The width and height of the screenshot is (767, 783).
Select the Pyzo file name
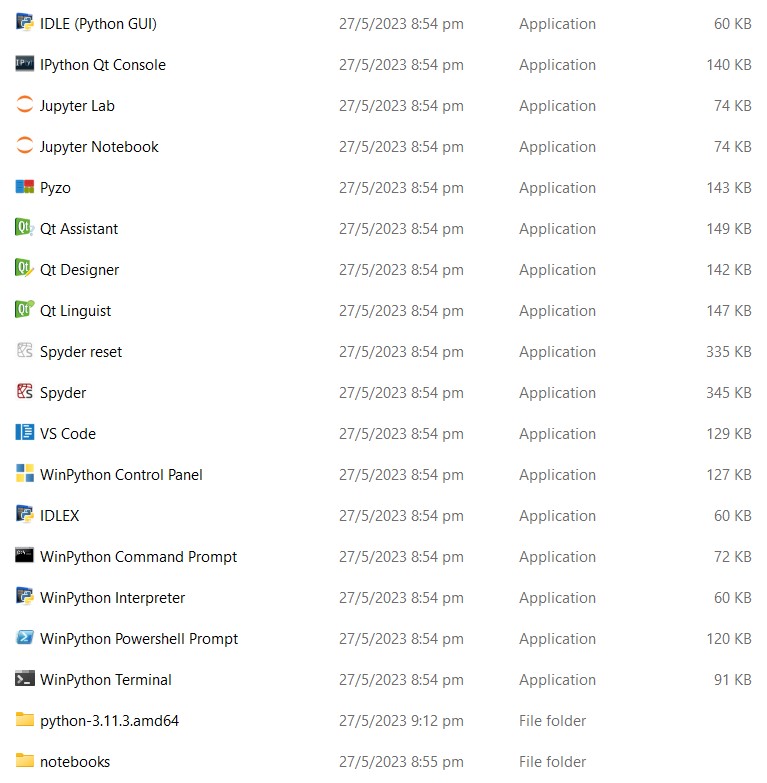(x=55, y=188)
